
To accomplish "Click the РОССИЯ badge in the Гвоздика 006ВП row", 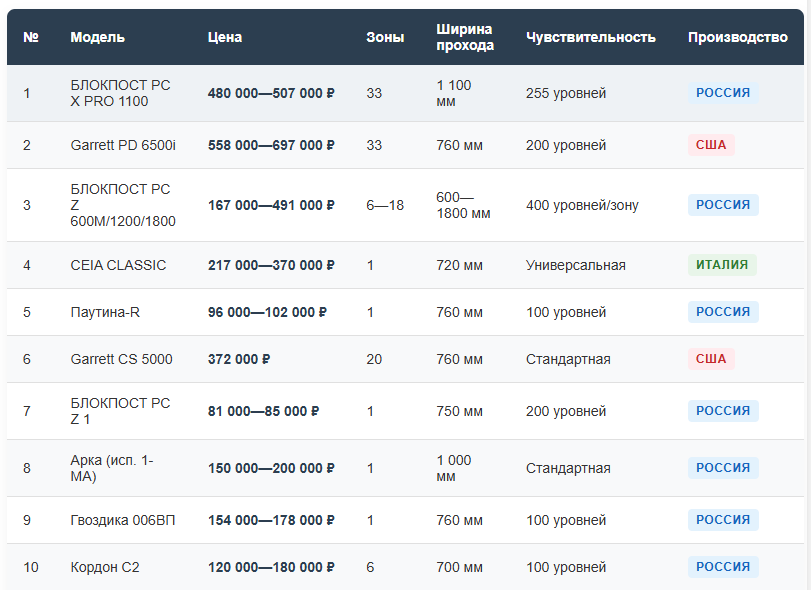I will coord(723,520).
